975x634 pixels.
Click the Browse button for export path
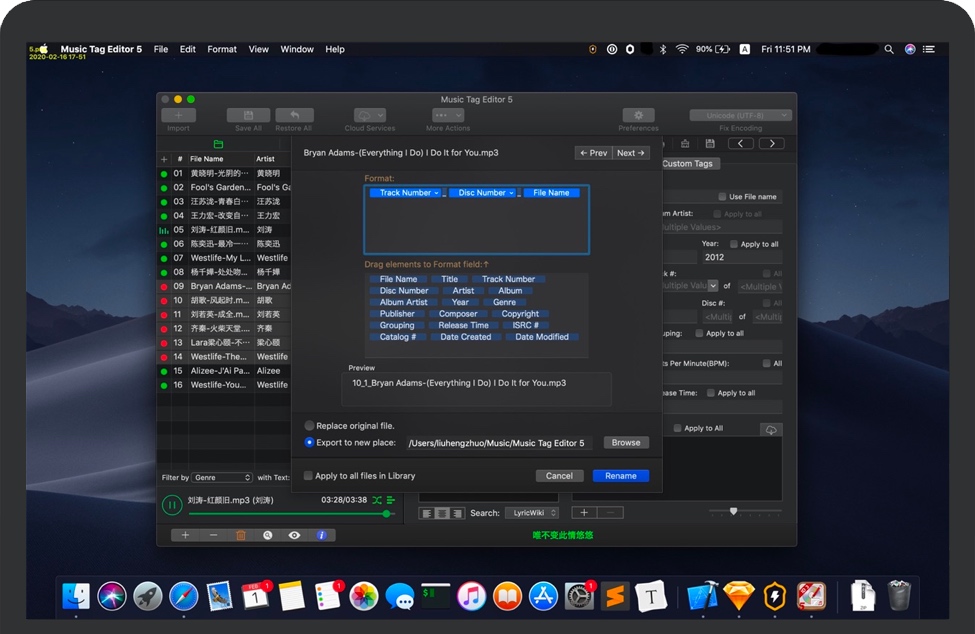[625, 442]
